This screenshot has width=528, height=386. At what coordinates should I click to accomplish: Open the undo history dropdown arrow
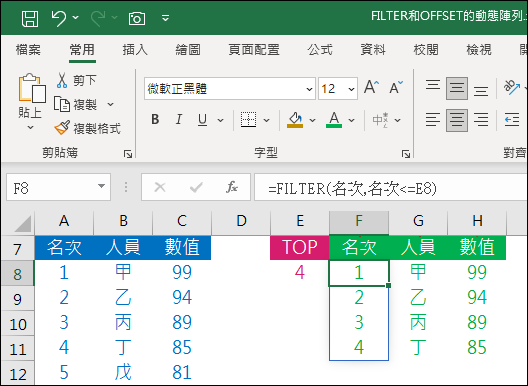point(76,17)
